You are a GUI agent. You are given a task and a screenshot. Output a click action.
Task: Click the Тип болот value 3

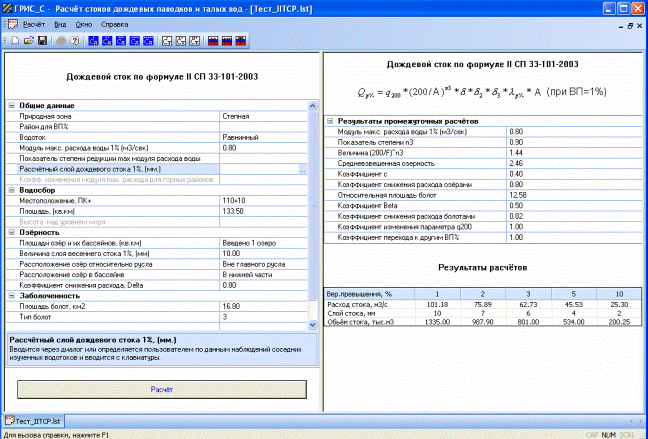coord(264,317)
